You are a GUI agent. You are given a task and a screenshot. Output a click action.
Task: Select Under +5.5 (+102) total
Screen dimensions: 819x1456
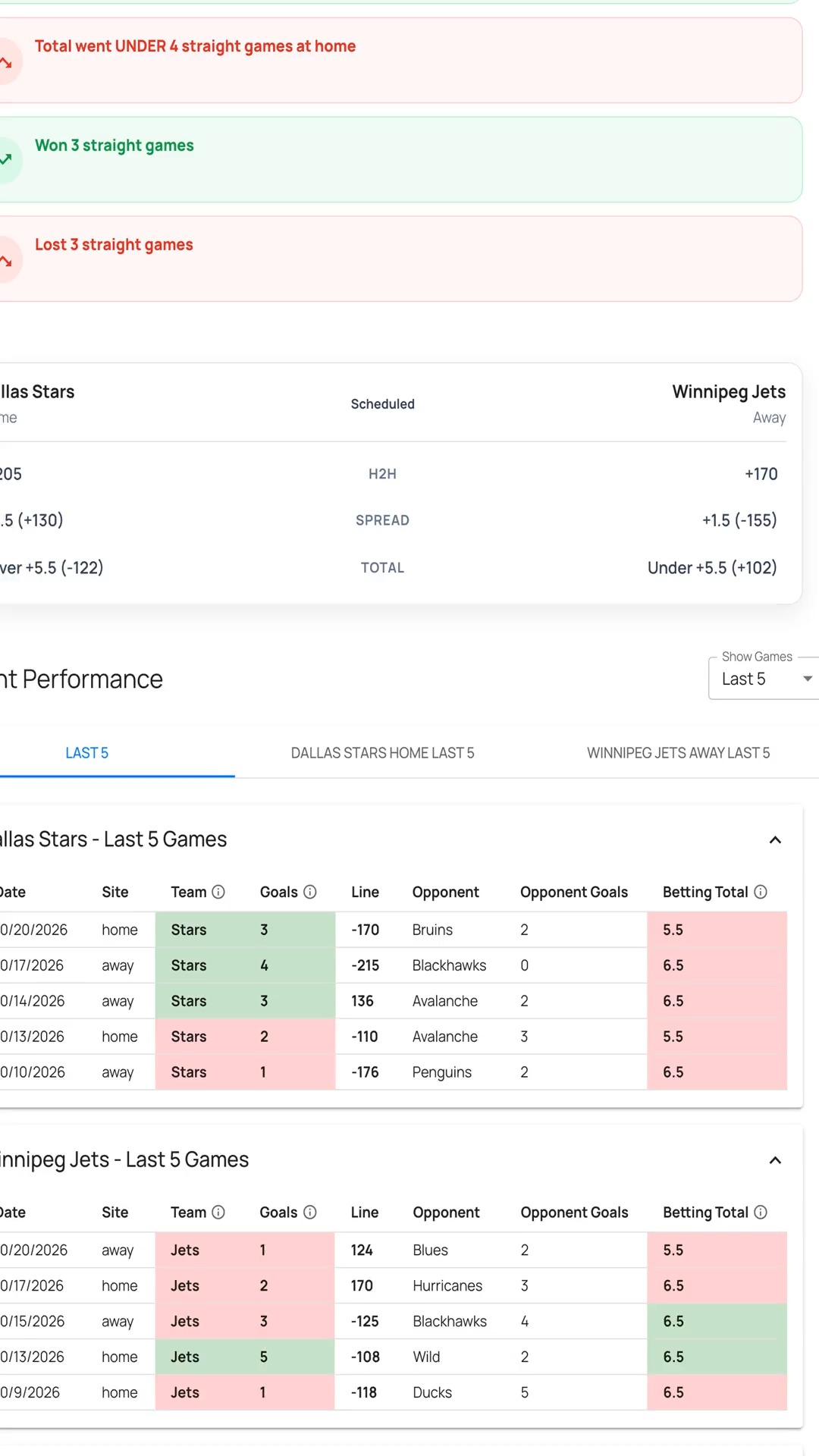(712, 568)
